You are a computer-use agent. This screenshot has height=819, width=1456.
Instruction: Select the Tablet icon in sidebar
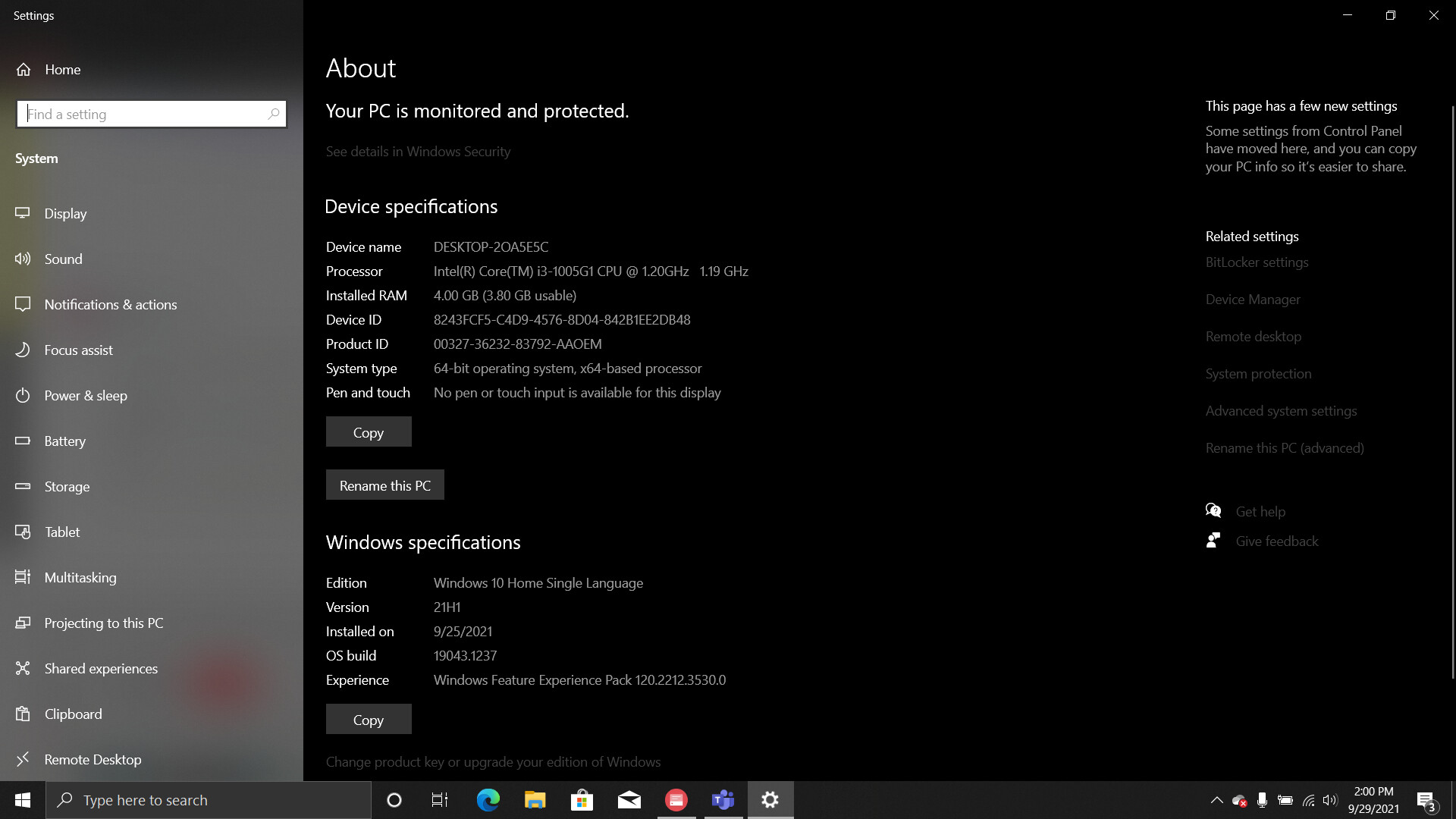click(23, 532)
